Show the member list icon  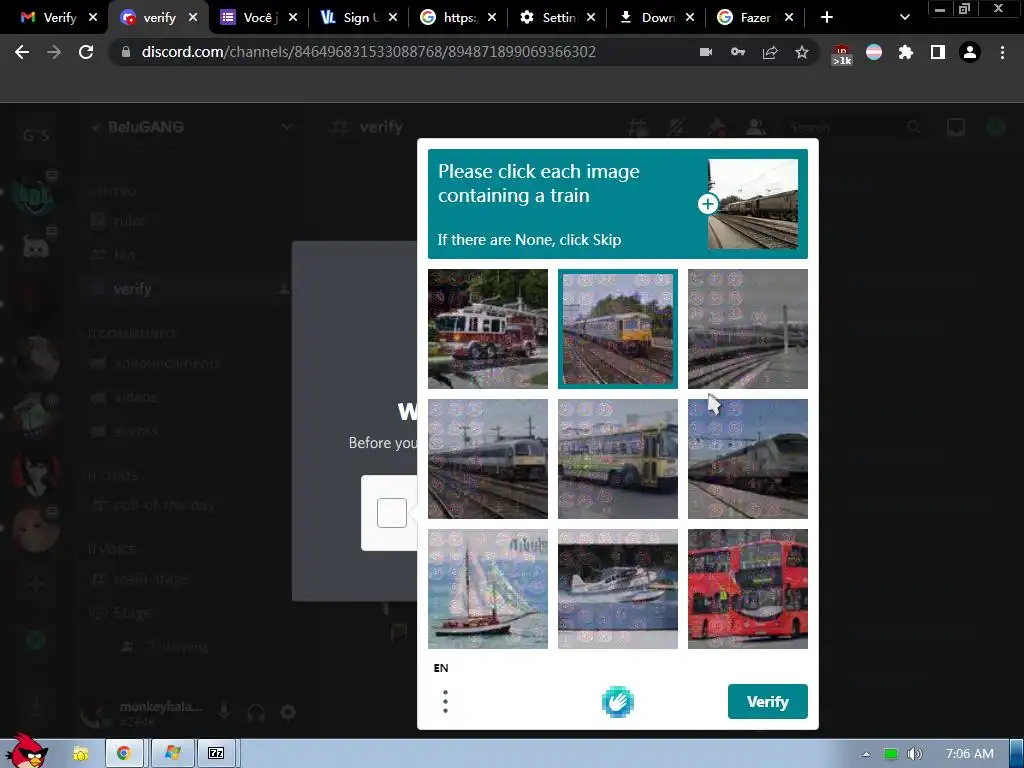pyautogui.click(x=756, y=127)
